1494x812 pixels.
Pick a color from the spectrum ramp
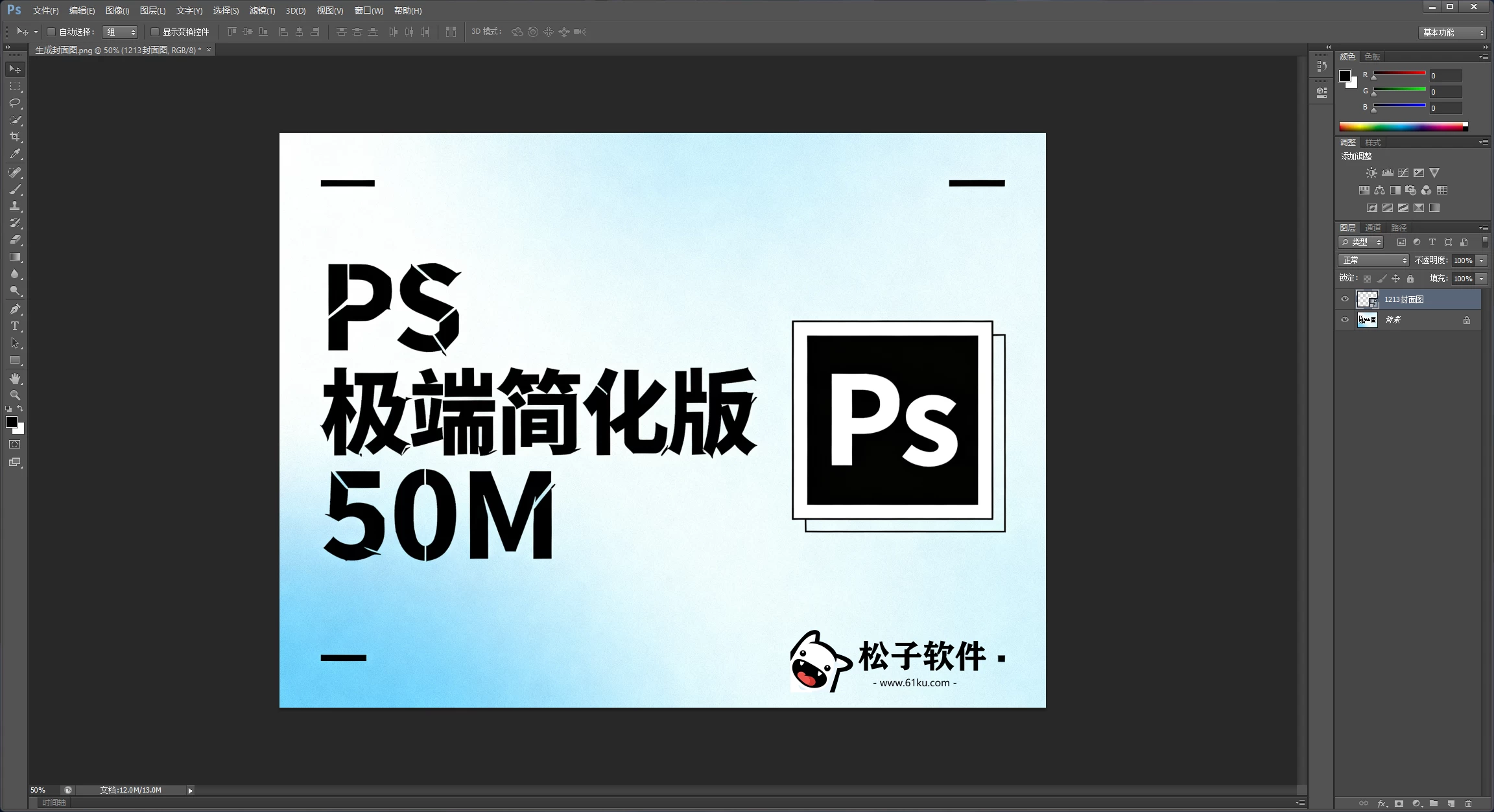[x=1403, y=127]
